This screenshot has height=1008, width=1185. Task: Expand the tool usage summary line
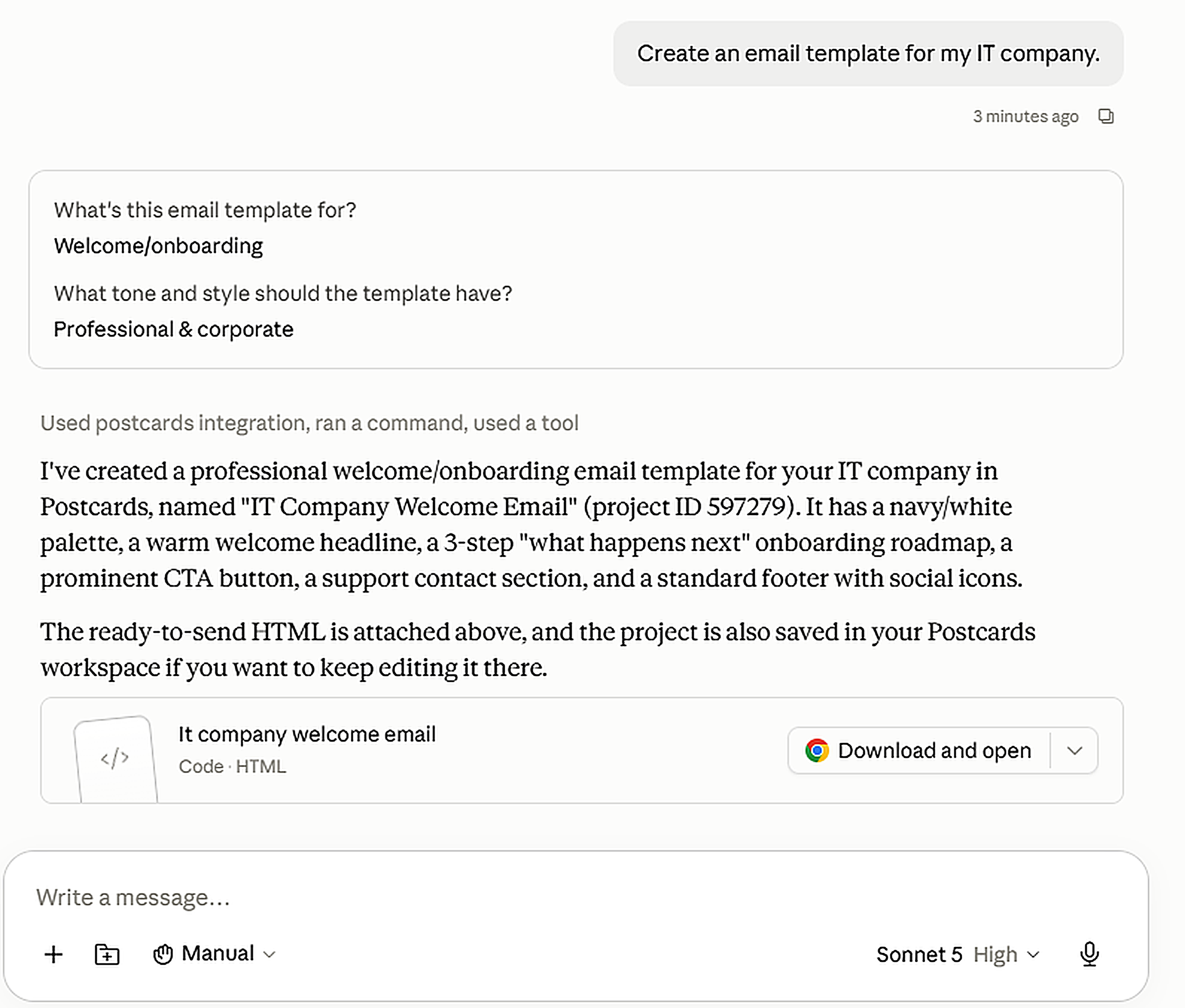pyautogui.click(x=309, y=423)
